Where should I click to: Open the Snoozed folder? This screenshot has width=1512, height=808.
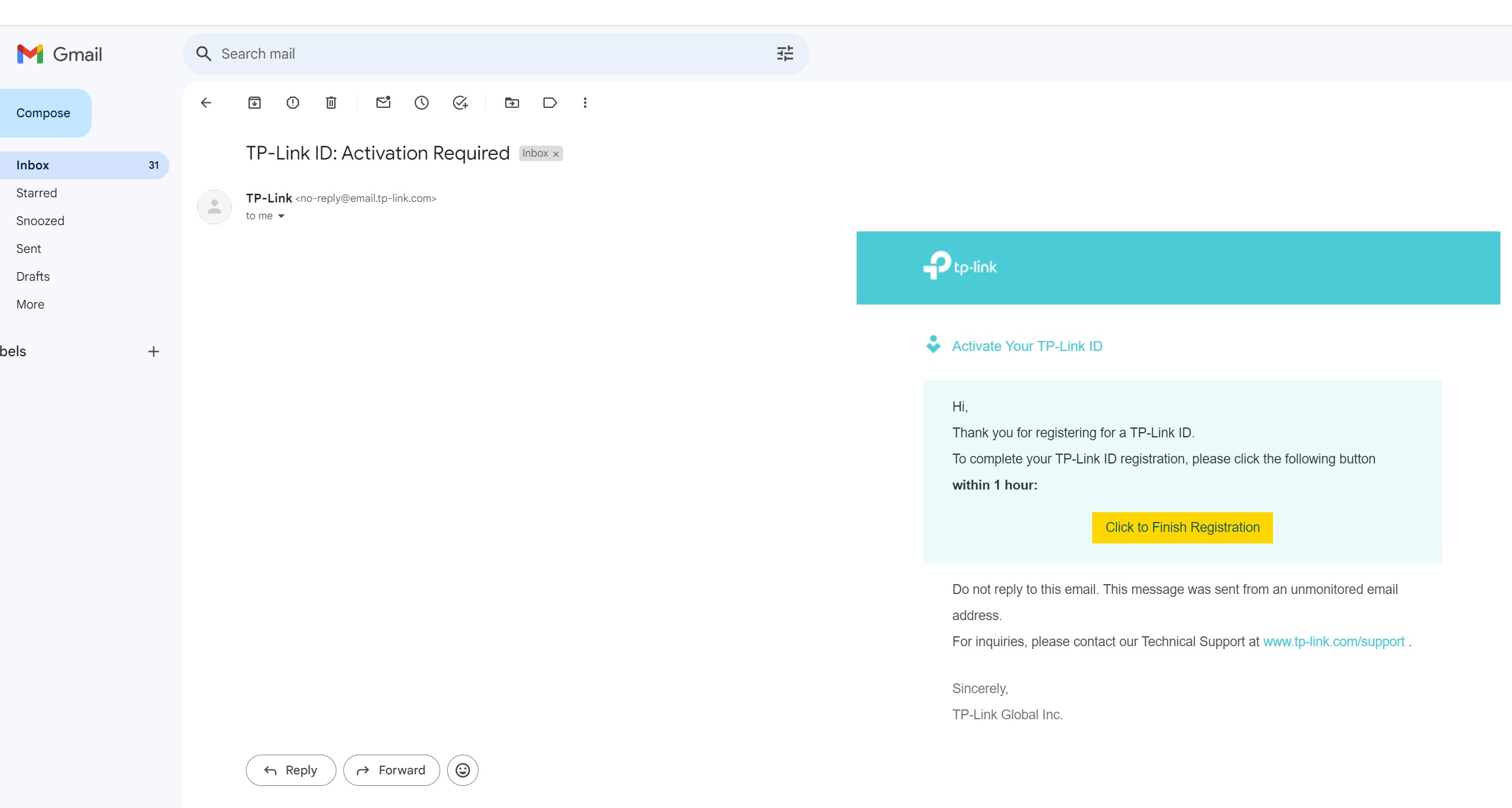click(x=40, y=221)
